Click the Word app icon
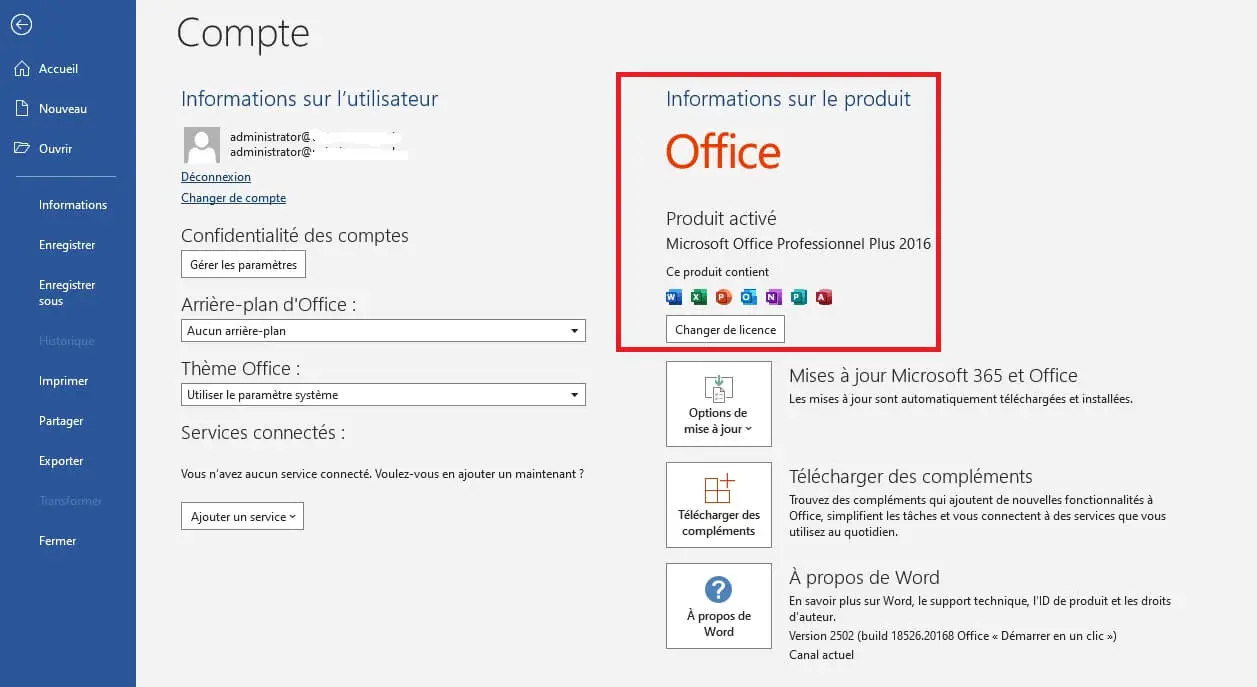1257x687 pixels. tap(674, 297)
